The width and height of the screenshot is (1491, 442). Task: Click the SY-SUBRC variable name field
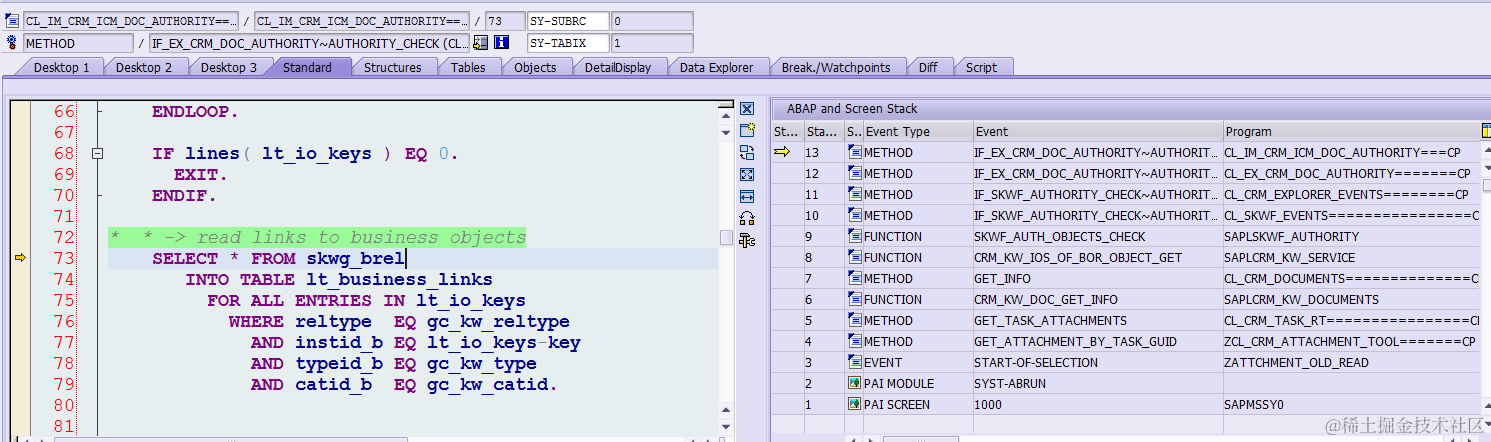pyautogui.click(x=567, y=21)
